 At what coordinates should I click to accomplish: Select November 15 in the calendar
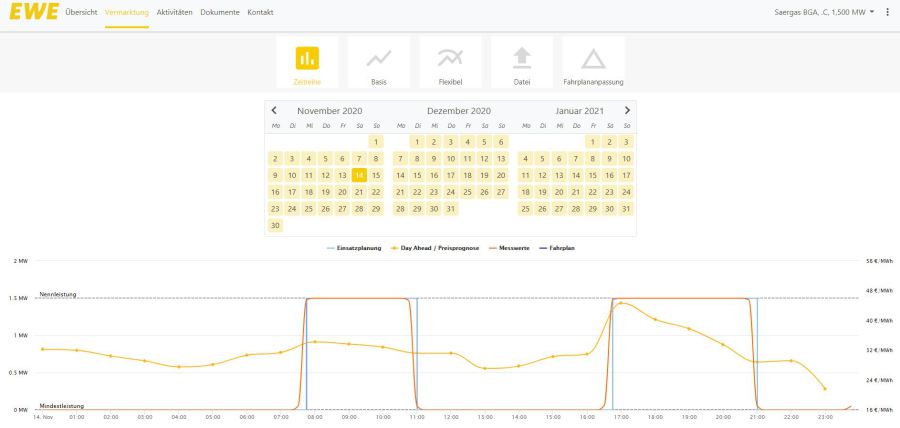pyautogui.click(x=376, y=175)
